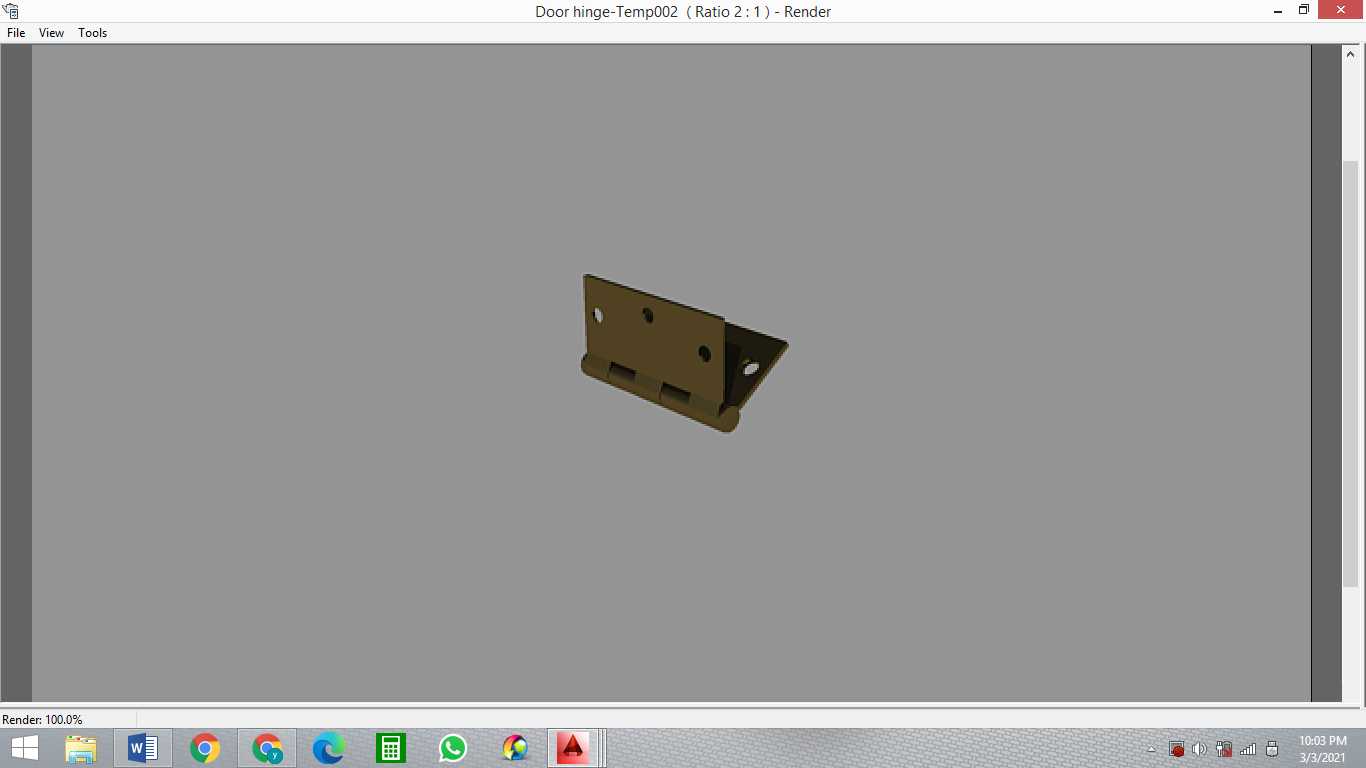Screen dimensions: 1366x768
Task: Click the 'Render: 100.0%' status text
Action: coord(42,720)
